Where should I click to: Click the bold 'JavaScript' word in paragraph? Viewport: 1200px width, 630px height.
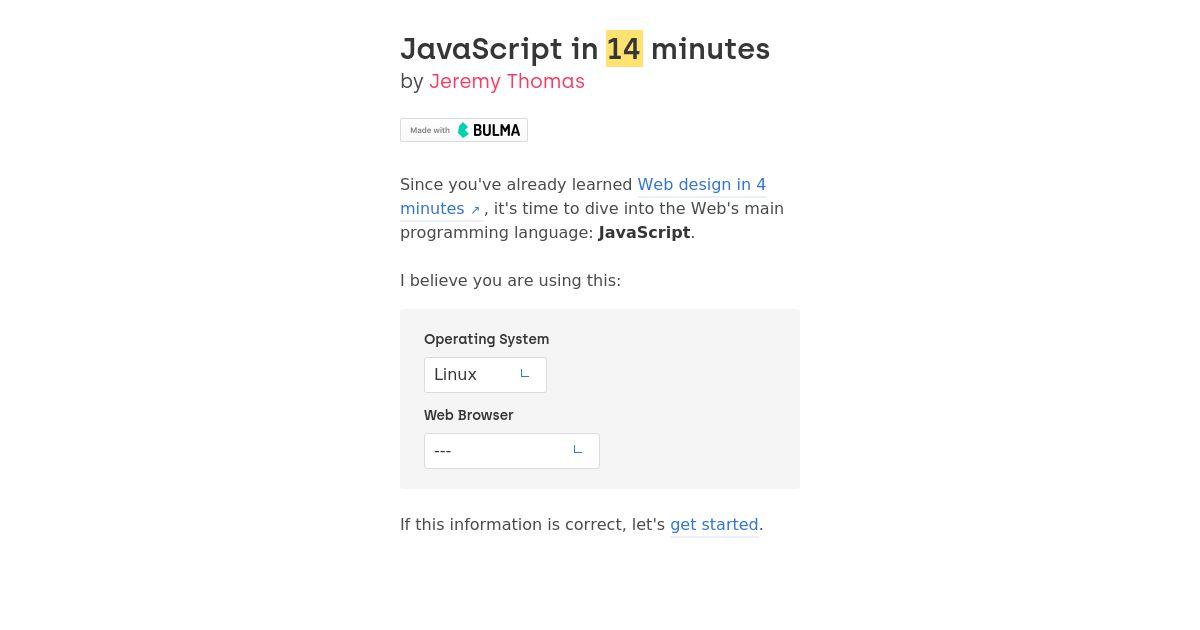(x=644, y=232)
